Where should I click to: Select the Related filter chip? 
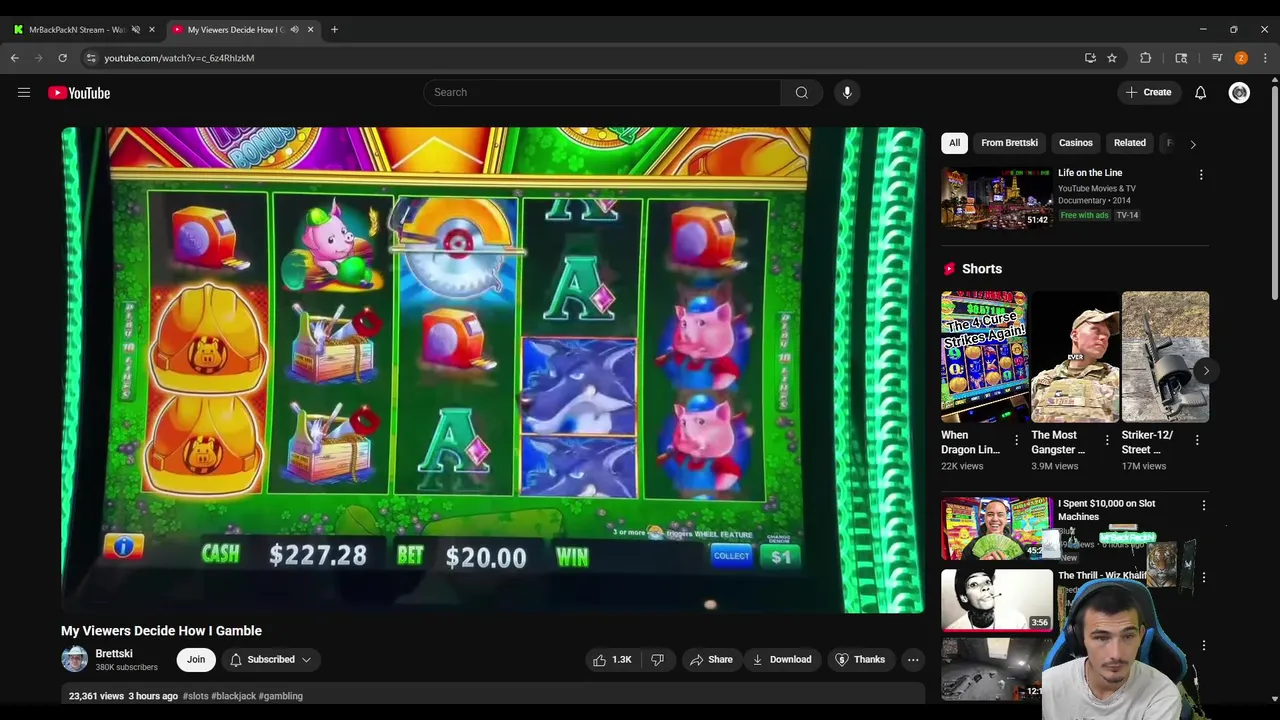[1130, 143]
